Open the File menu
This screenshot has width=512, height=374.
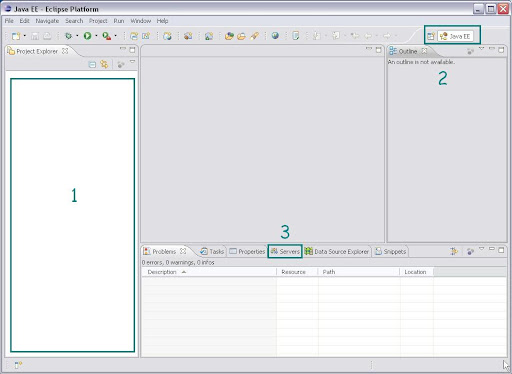pos(9,21)
